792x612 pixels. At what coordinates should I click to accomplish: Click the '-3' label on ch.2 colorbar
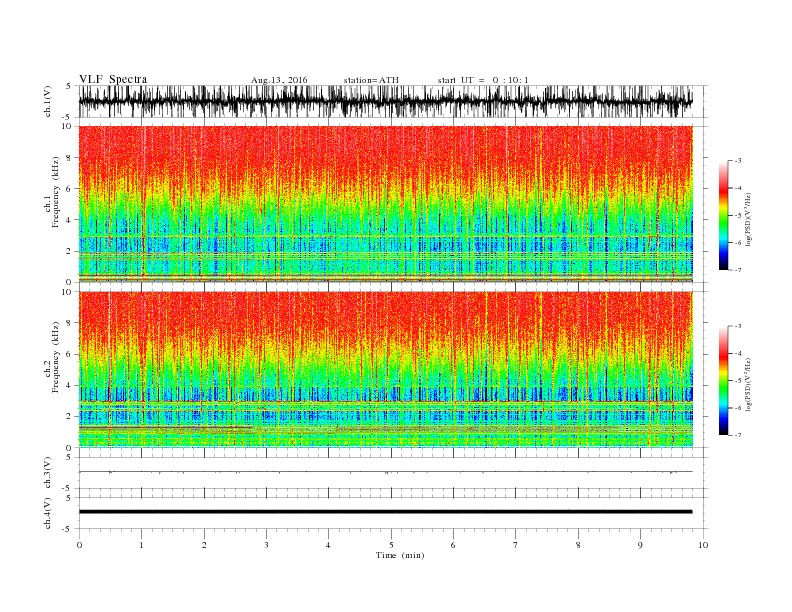click(x=737, y=327)
